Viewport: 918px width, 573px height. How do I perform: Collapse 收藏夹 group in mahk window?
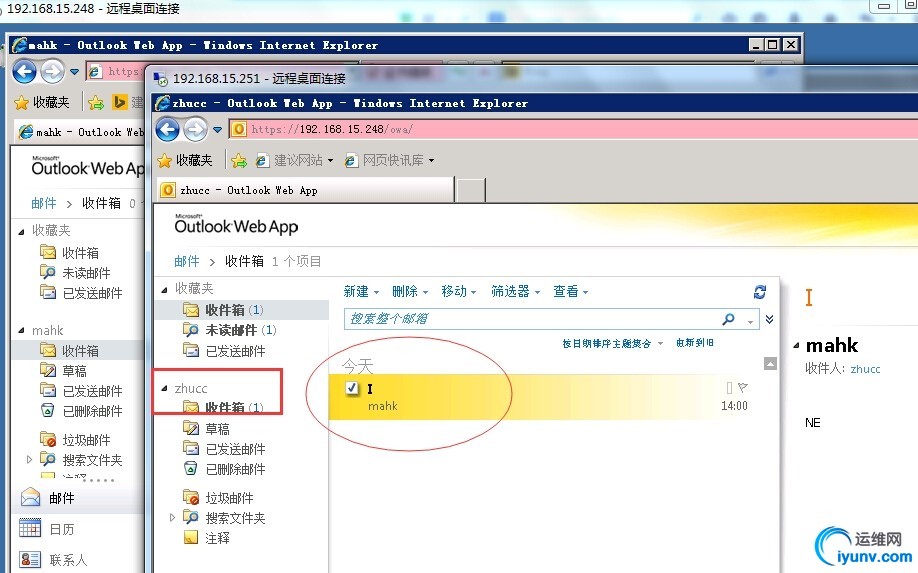click(x=22, y=231)
